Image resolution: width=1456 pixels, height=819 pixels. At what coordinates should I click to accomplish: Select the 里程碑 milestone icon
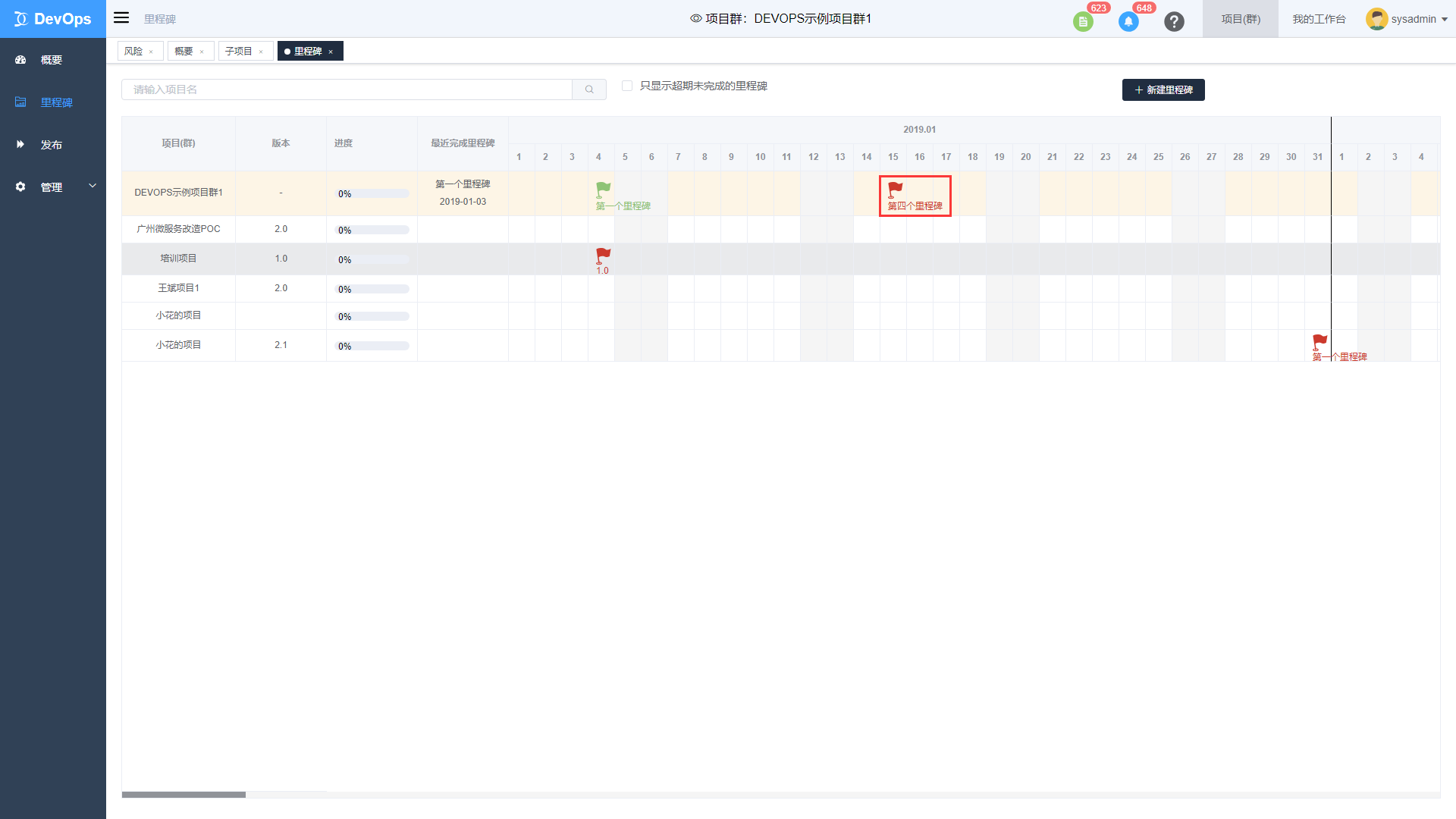pyautogui.click(x=21, y=102)
